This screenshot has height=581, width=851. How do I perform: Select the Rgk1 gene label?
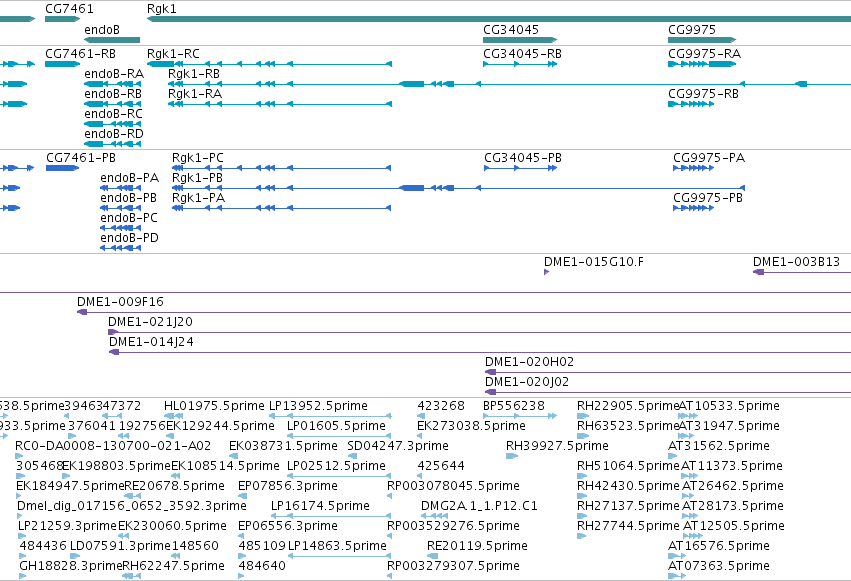click(161, 9)
